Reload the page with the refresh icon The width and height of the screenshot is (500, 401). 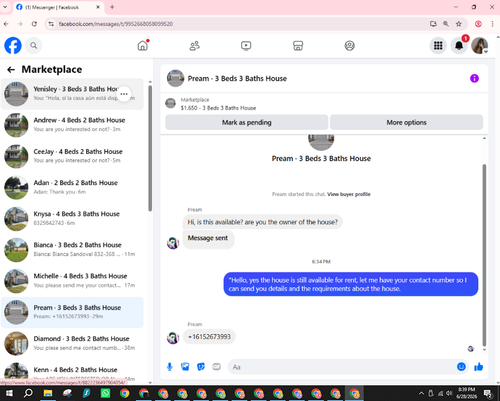coord(34,24)
